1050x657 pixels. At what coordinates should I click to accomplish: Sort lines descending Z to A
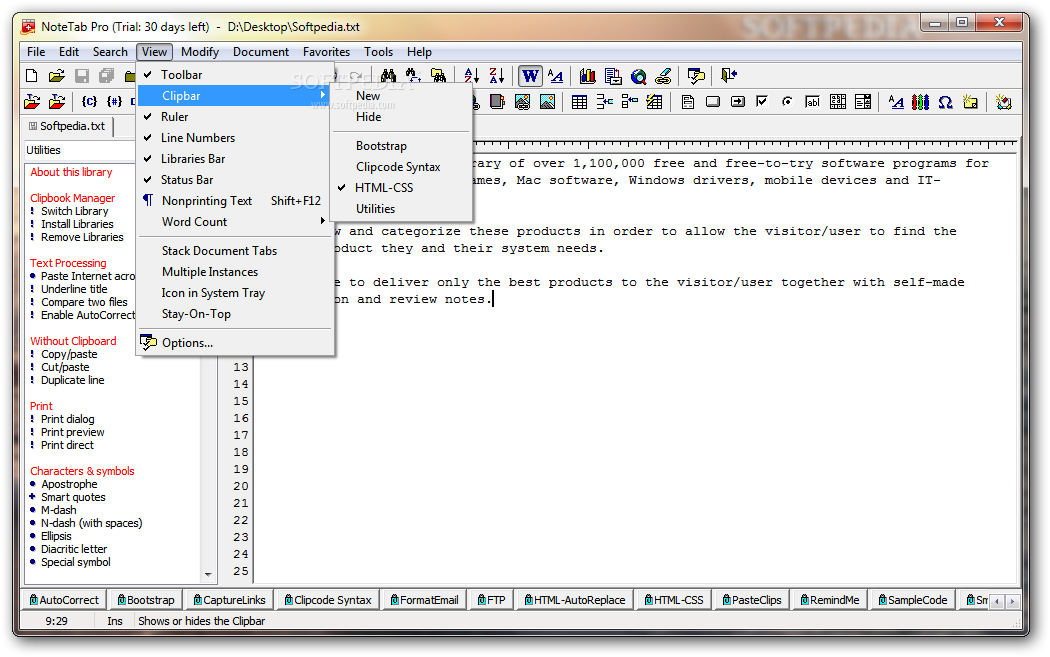[x=497, y=76]
